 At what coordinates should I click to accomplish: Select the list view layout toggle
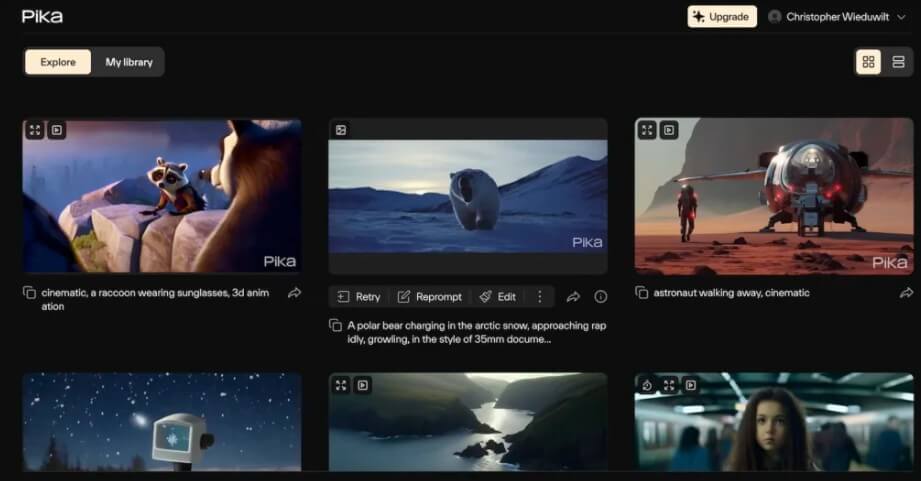click(898, 62)
